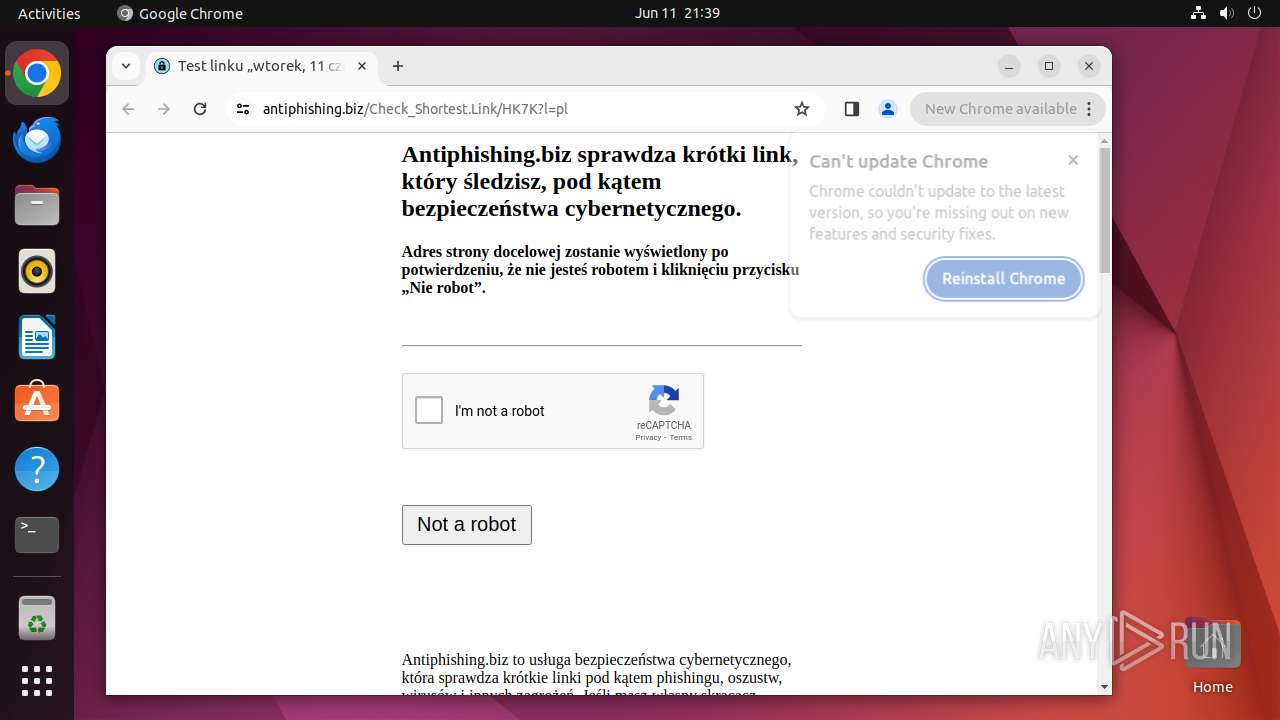This screenshot has width=1280, height=720.
Task: Open the network status icon in top bar
Action: pos(1199,13)
